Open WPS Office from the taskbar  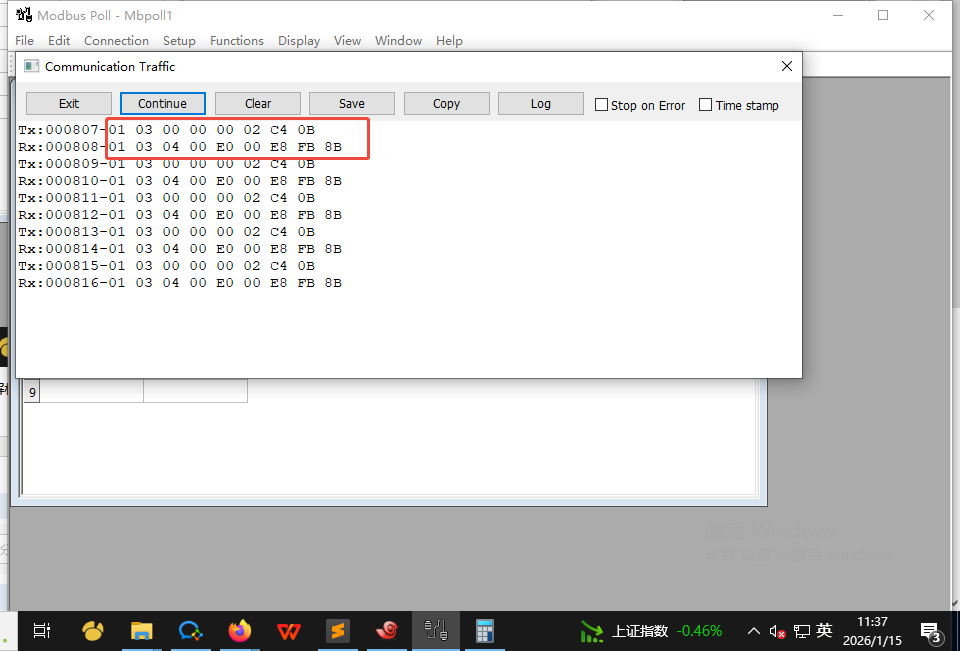click(288, 631)
